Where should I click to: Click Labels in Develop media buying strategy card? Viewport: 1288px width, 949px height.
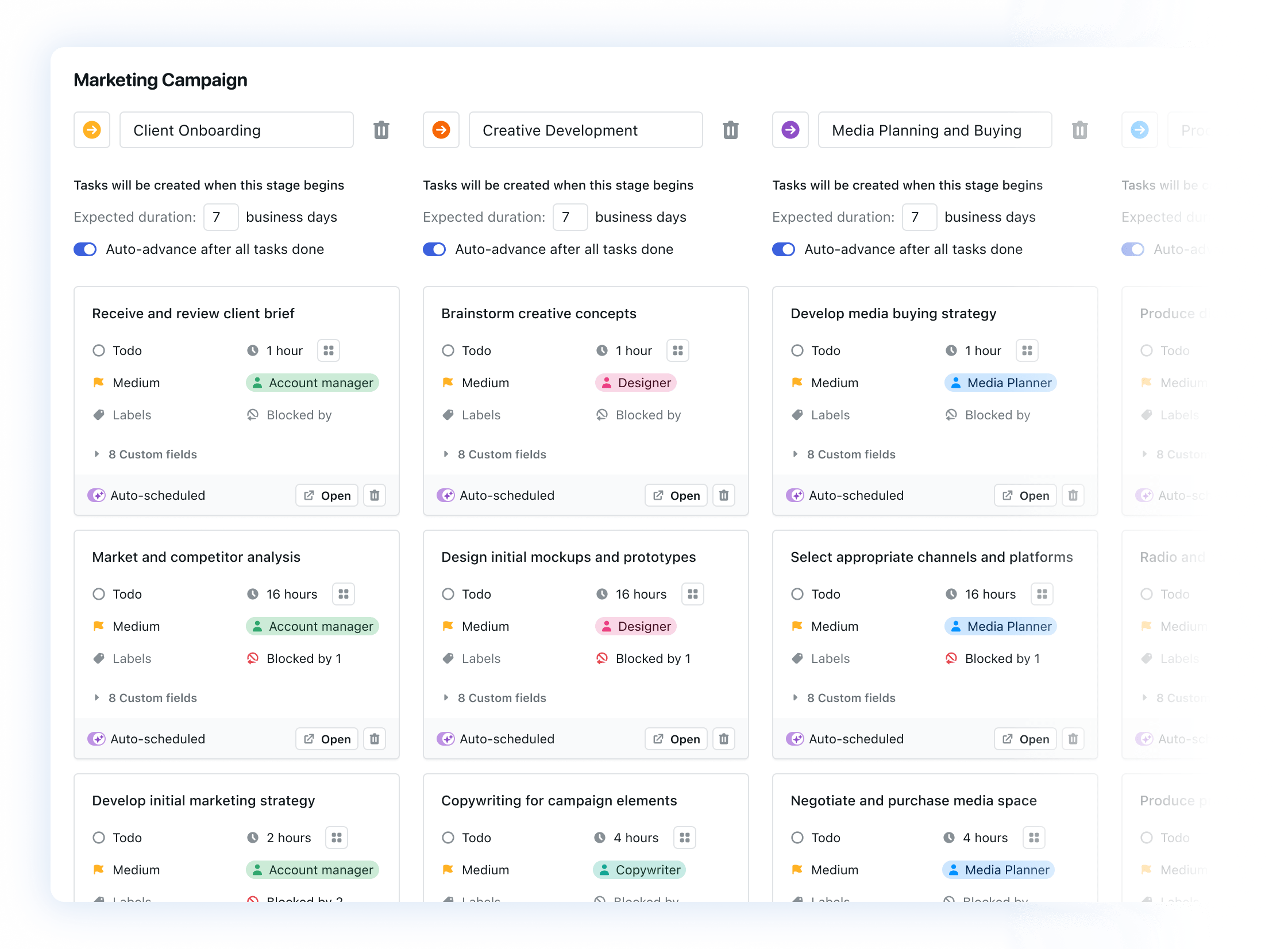(x=820, y=415)
